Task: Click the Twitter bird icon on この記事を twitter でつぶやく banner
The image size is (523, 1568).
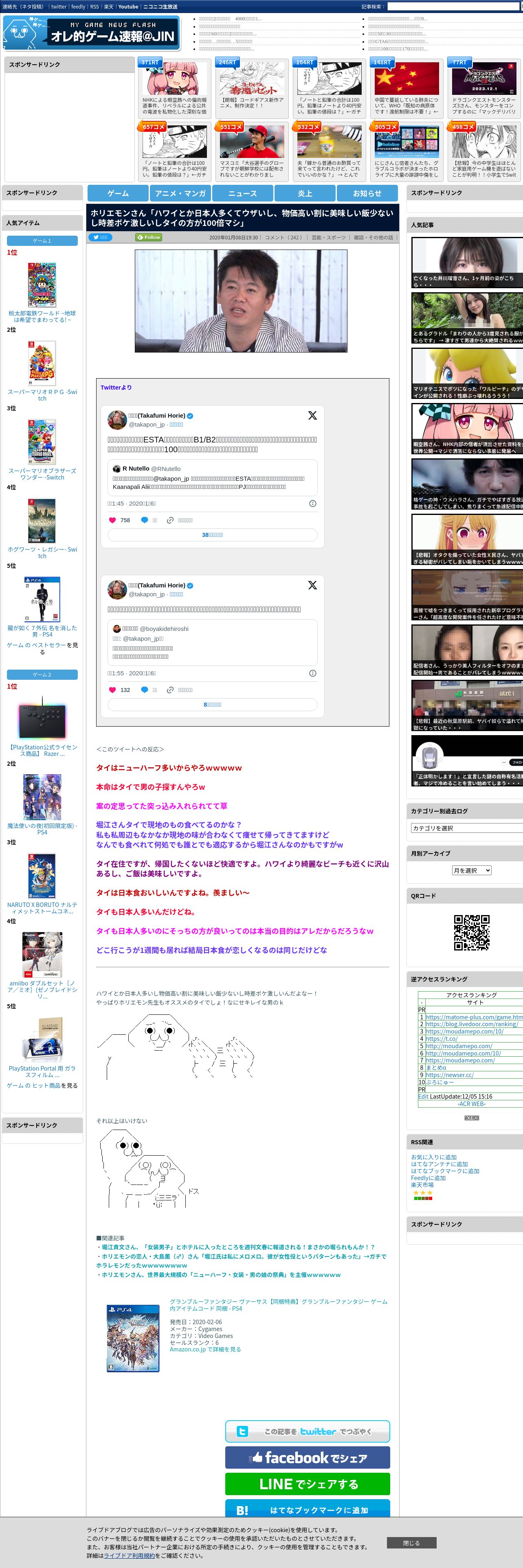Action: (x=242, y=1432)
